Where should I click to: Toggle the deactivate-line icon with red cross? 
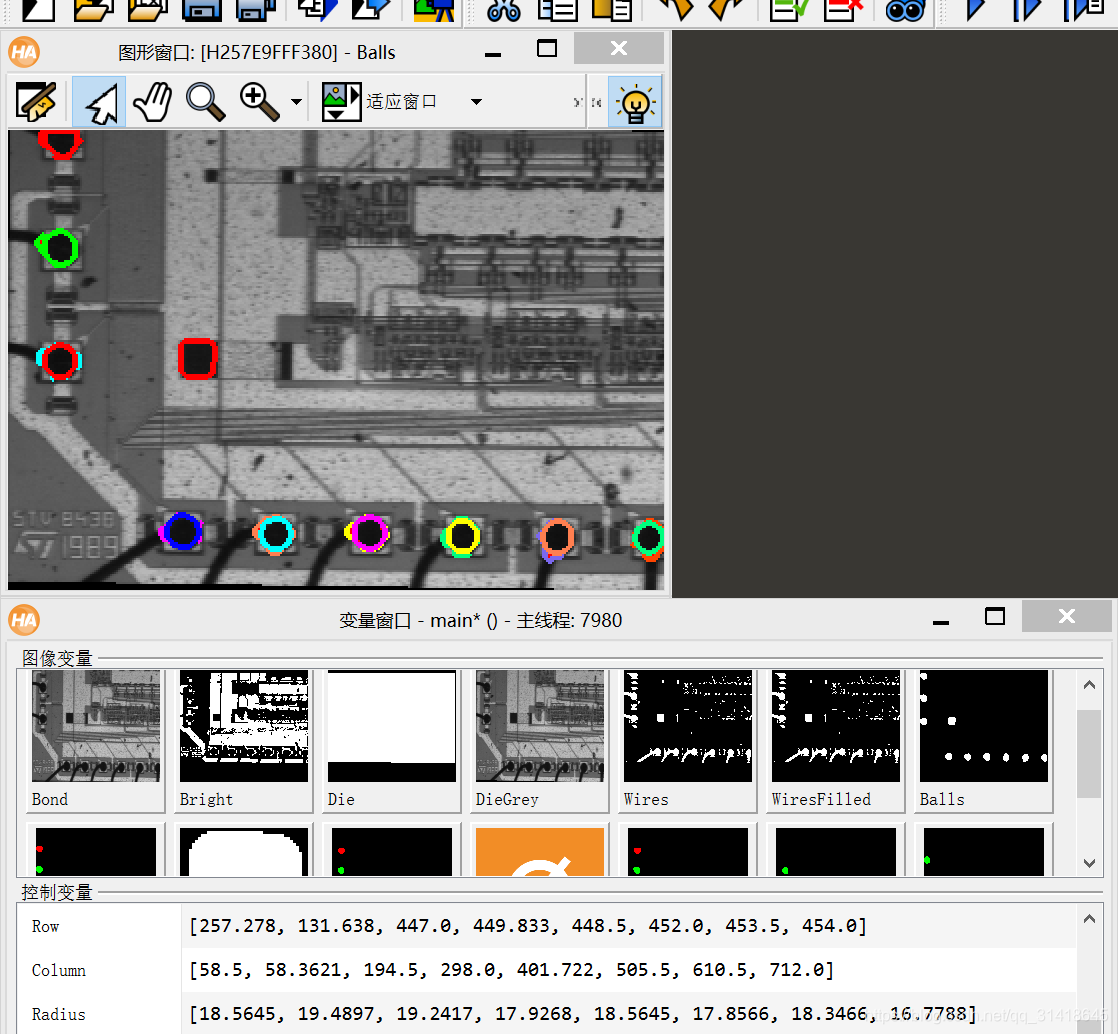click(845, 10)
